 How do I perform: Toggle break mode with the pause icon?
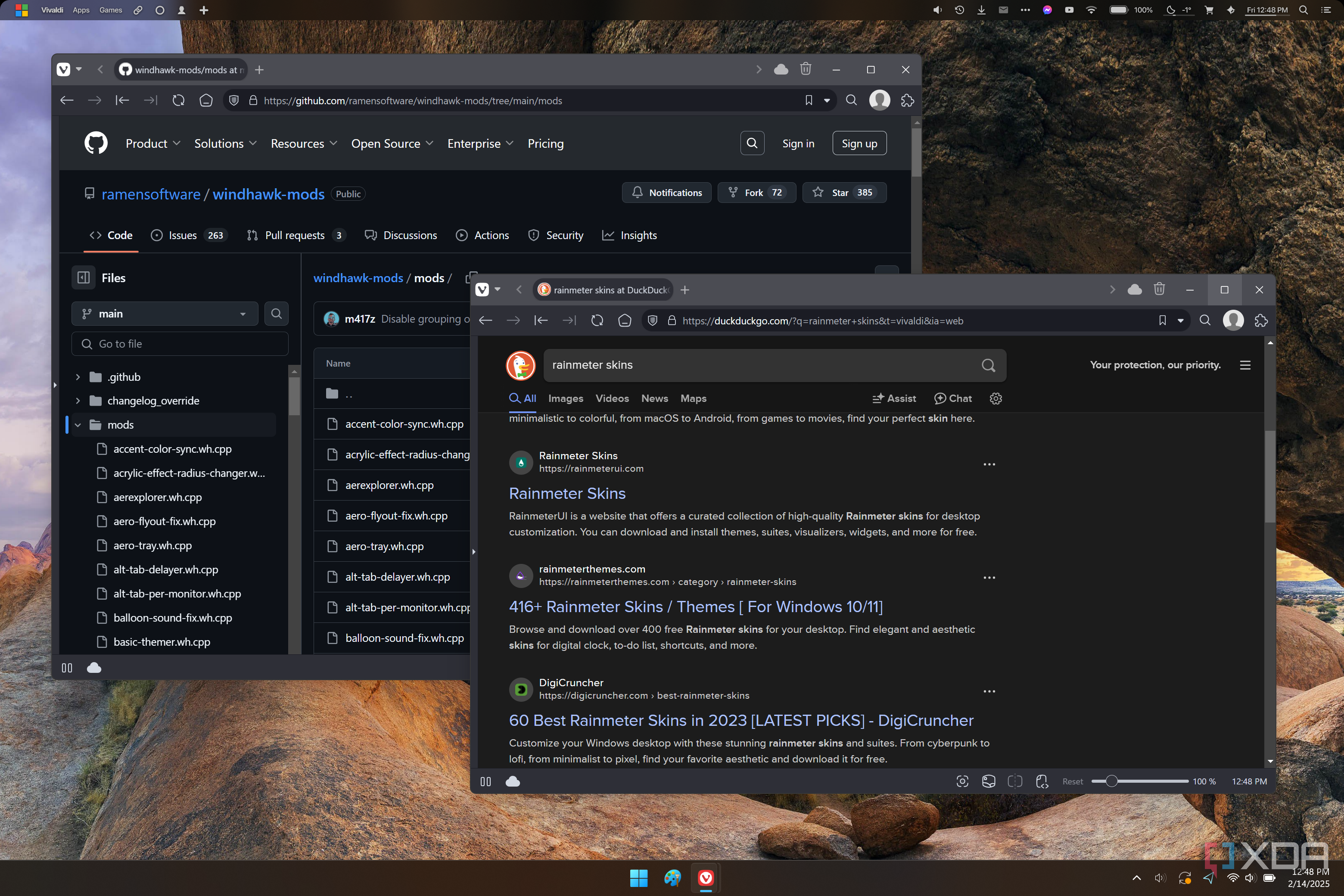pos(485,781)
